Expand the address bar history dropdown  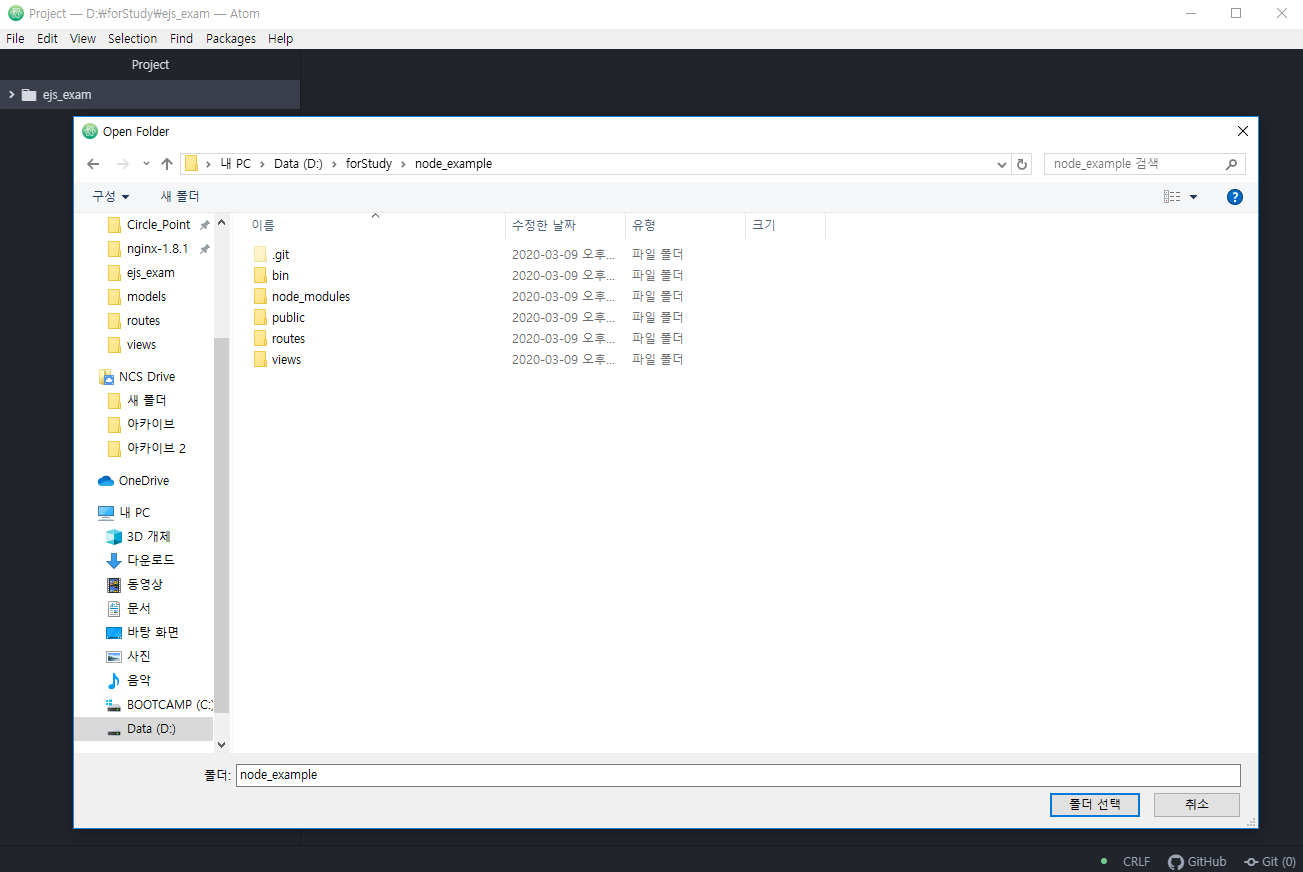1003,164
